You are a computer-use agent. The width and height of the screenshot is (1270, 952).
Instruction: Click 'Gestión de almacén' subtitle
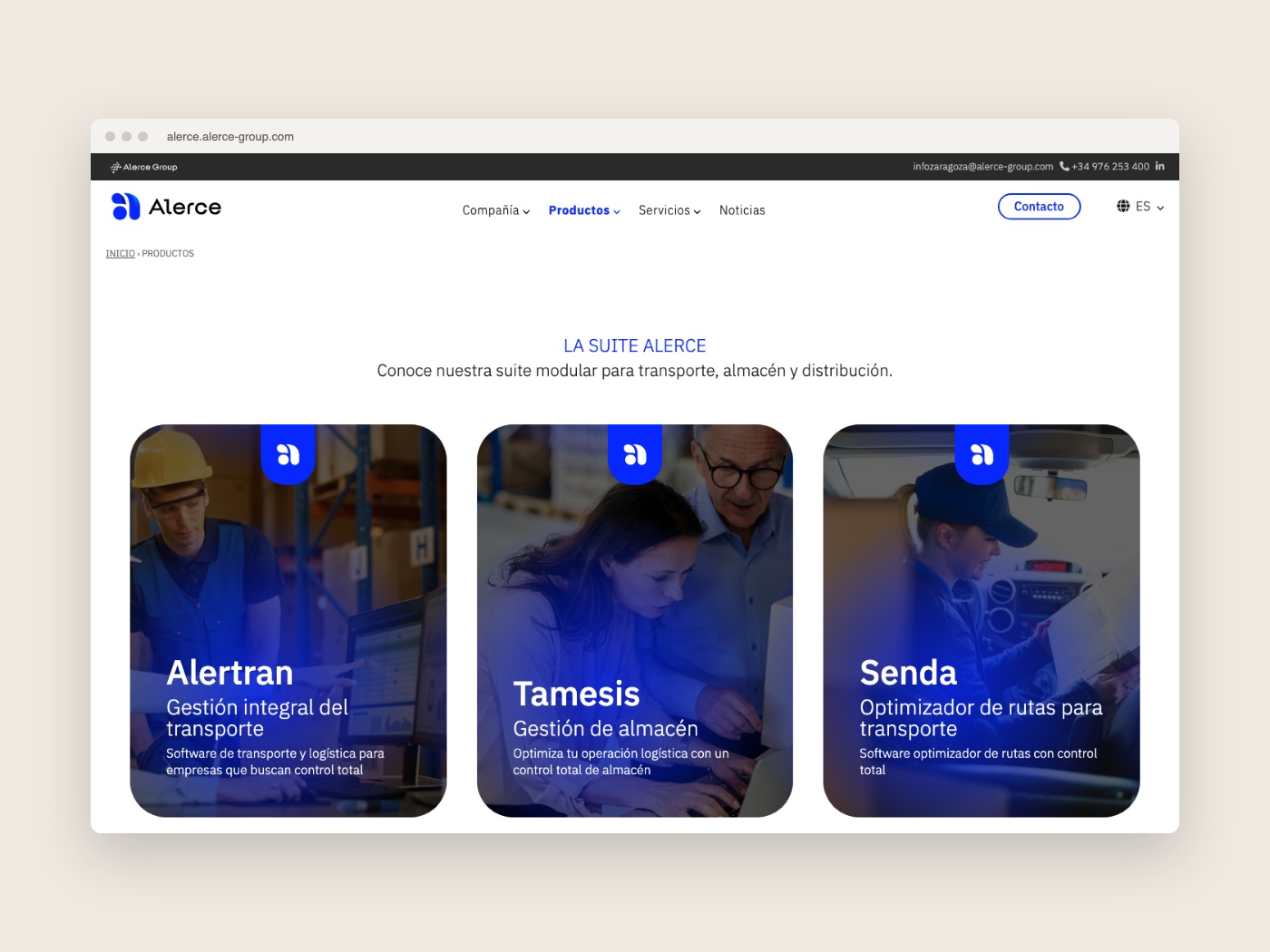point(605,729)
